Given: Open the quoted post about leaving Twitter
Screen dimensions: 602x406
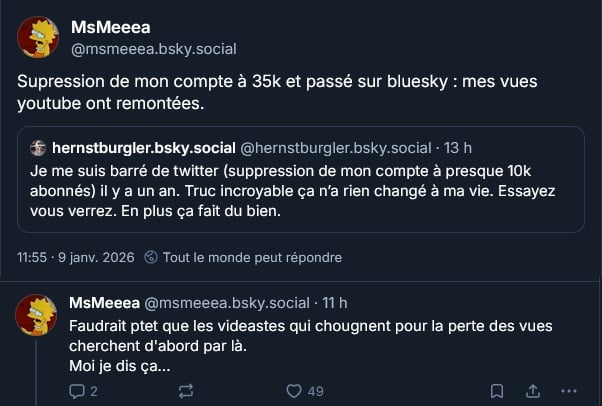Looking at the screenshot, I should pyautogui.click(x=300, y=191).
